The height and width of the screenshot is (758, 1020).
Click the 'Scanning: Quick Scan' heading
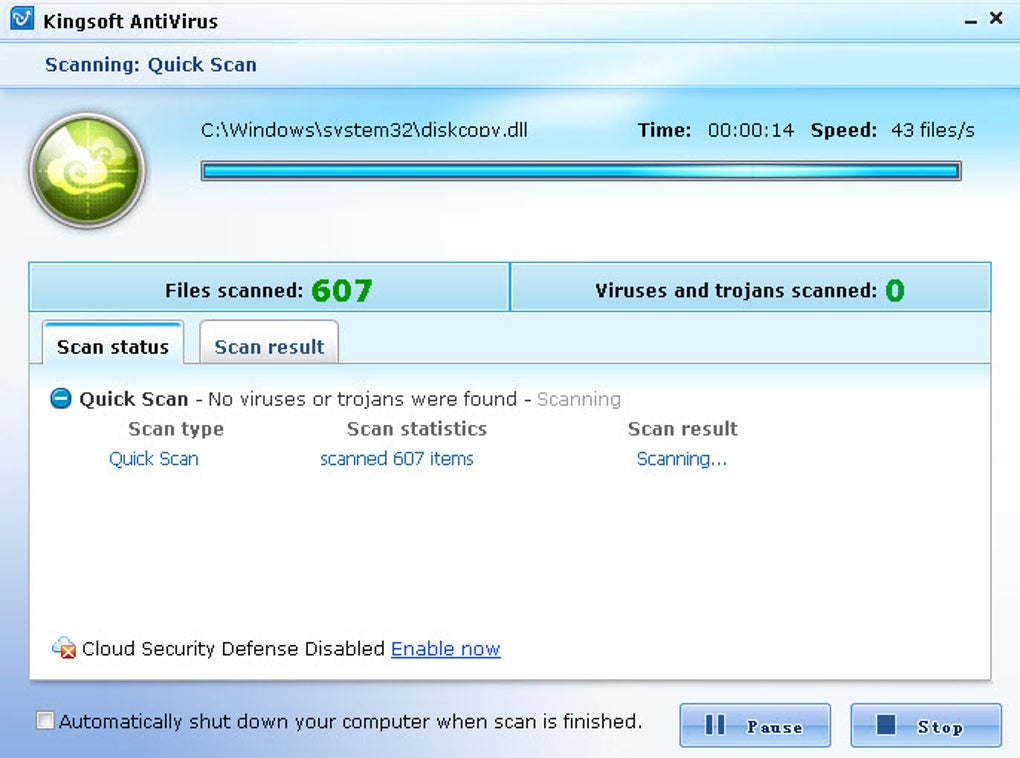tap(151, 64)
